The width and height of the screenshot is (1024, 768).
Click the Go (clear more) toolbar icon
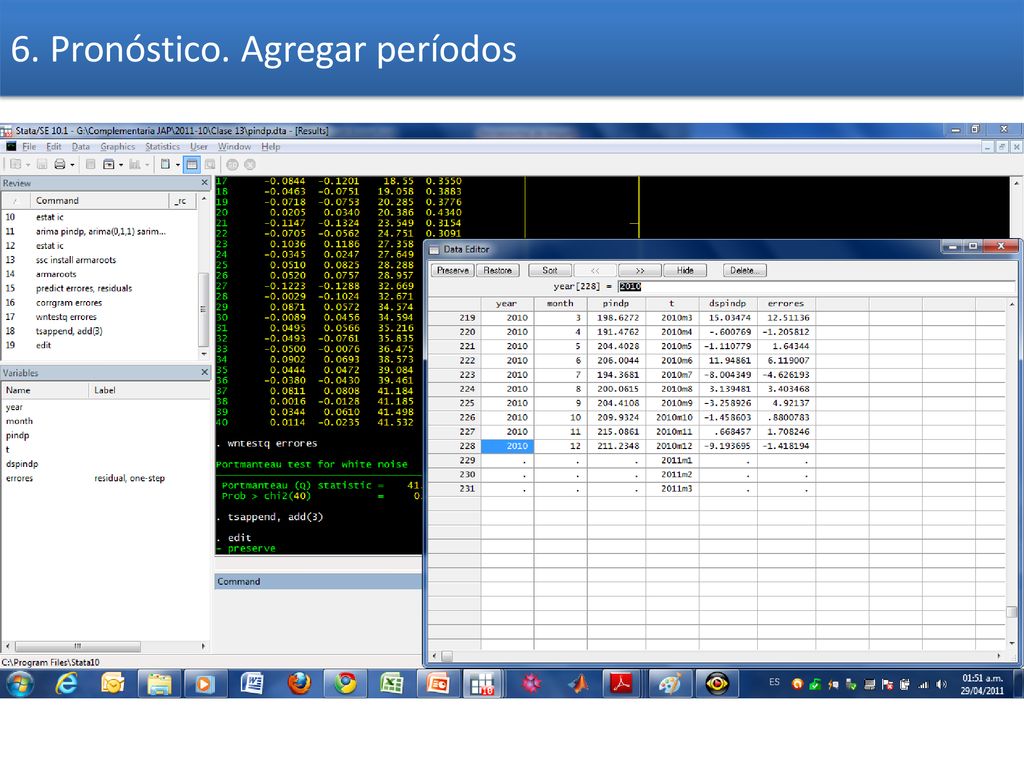[232, 165]
